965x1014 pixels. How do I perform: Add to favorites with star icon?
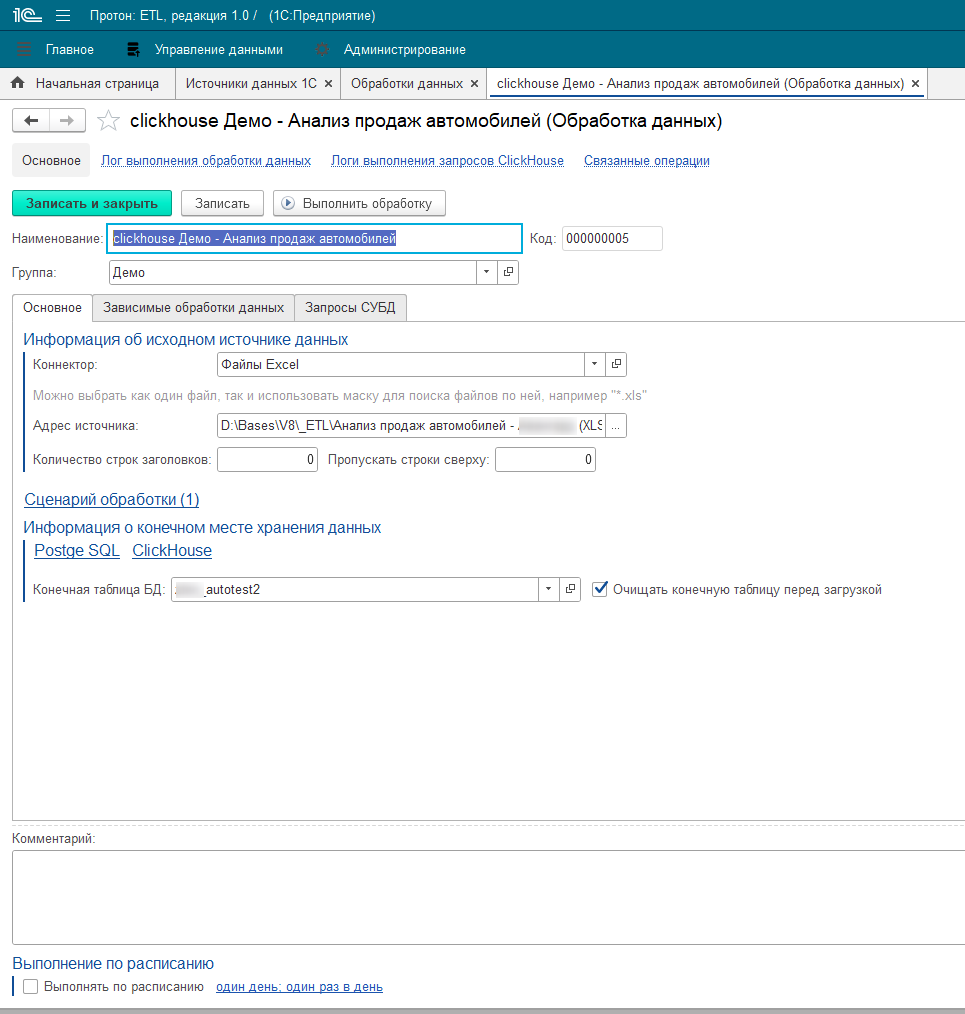point(108,121)
